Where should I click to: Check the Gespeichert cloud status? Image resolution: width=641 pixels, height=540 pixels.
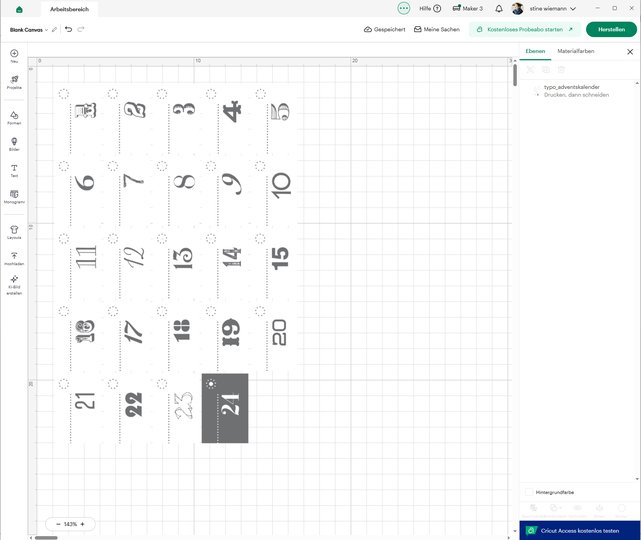[x=385, y=29]
